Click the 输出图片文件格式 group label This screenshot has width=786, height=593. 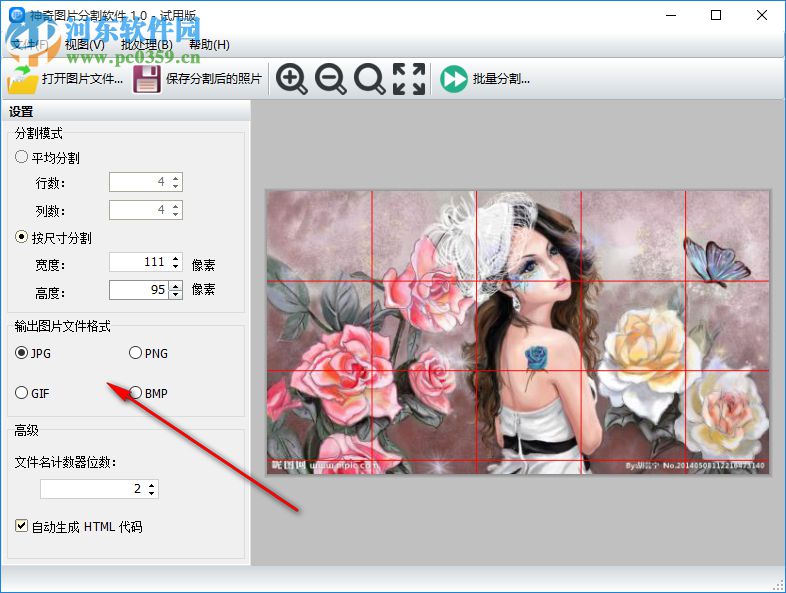63,326
